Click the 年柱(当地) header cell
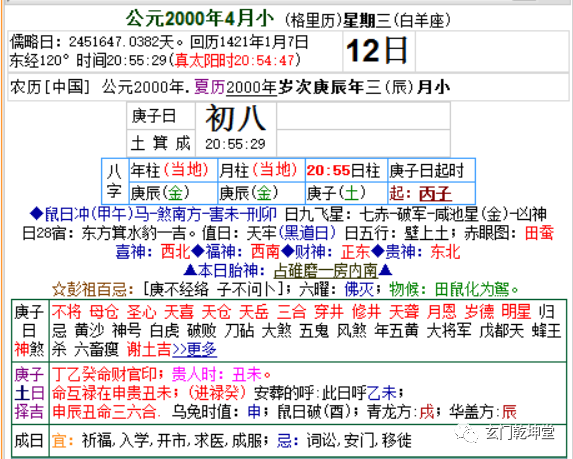573x459 pixels. pos(173,170)
